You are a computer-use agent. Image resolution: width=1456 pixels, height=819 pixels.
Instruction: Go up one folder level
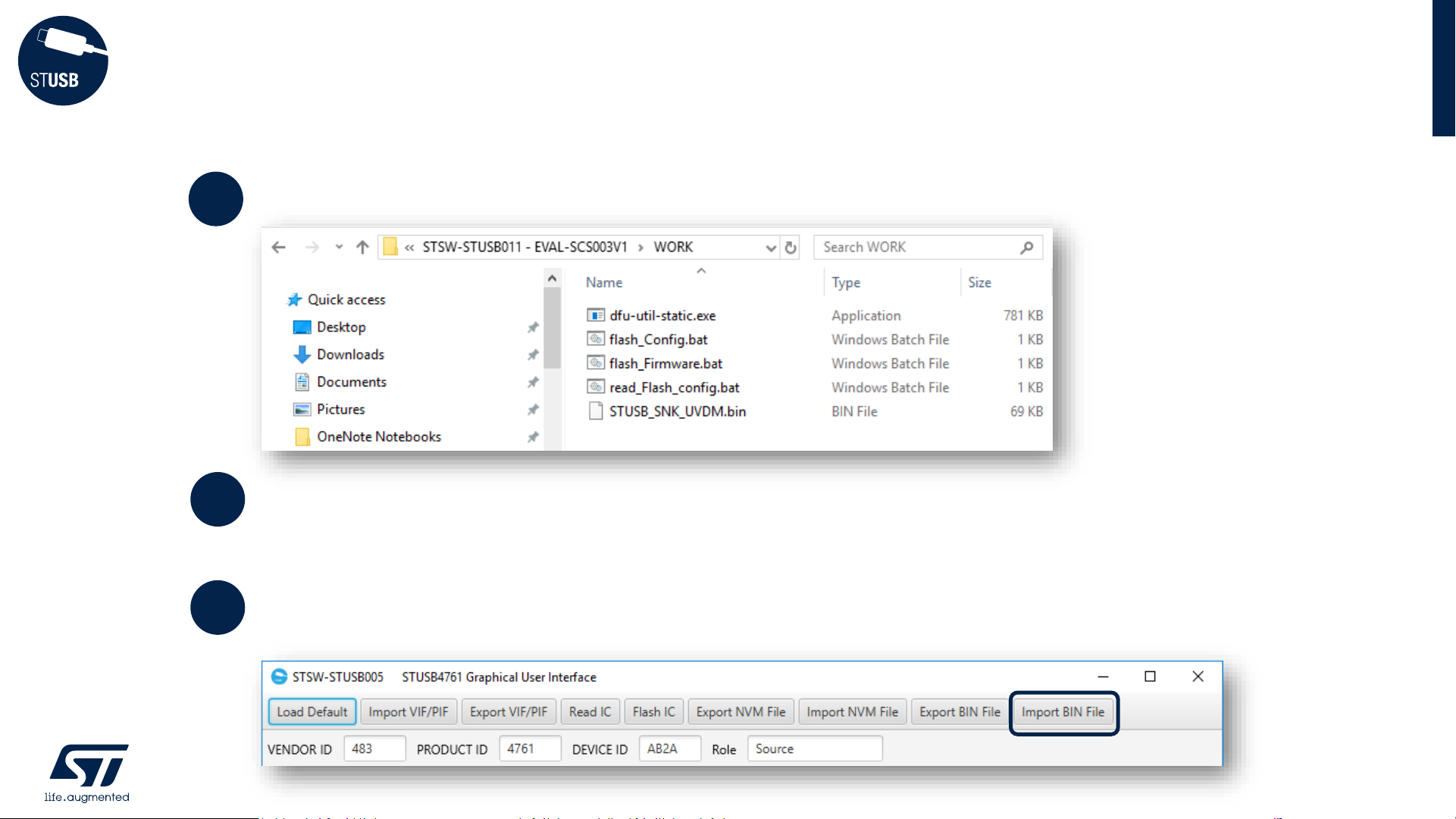(x=362, y=247)
